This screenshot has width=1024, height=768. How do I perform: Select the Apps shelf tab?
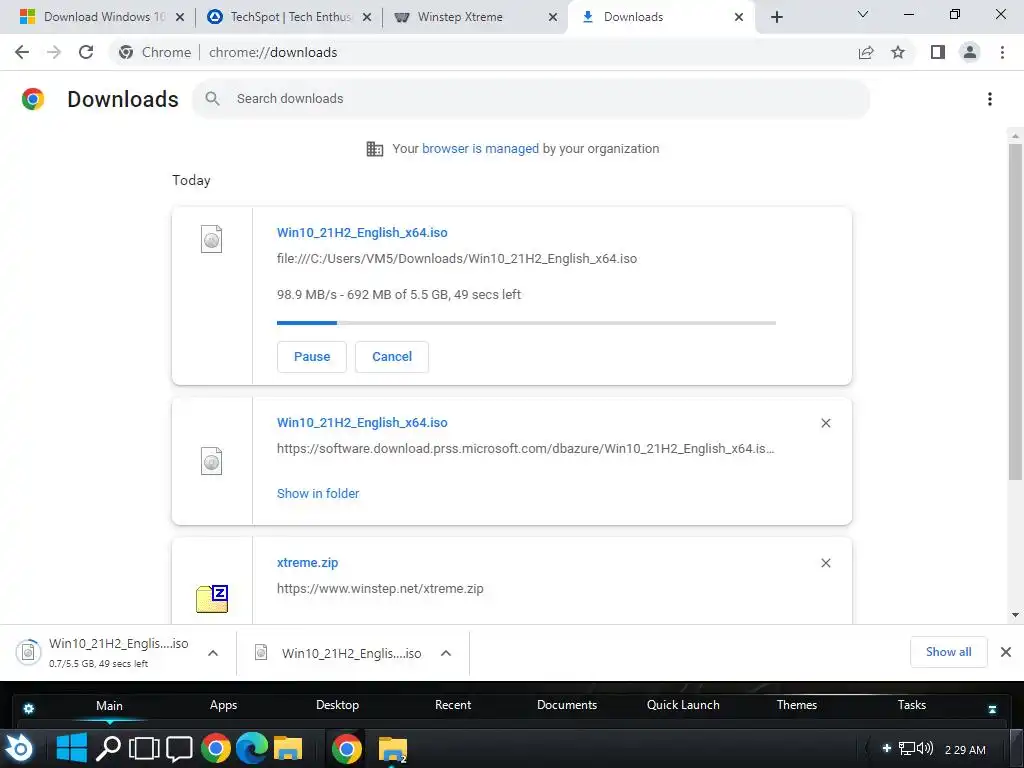pyautogui.click(x=223, y=705)
